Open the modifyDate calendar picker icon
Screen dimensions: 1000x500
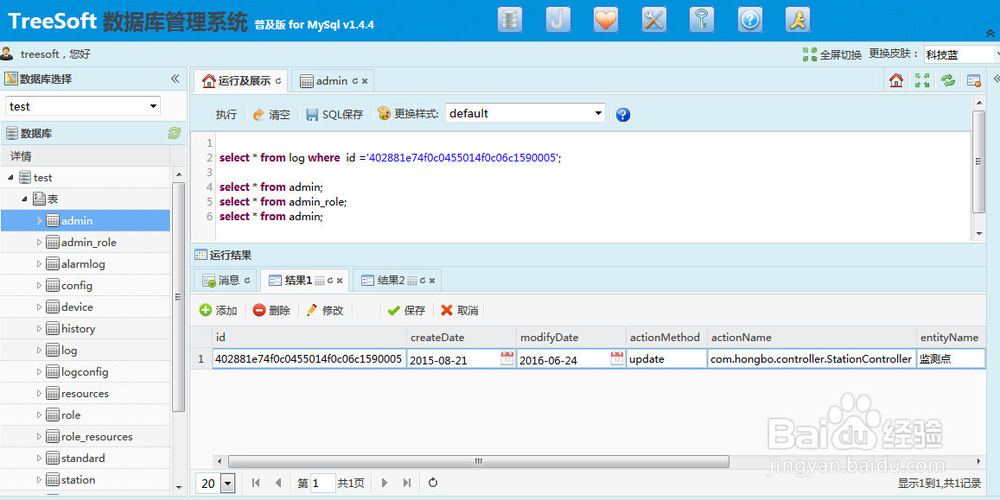617,358
